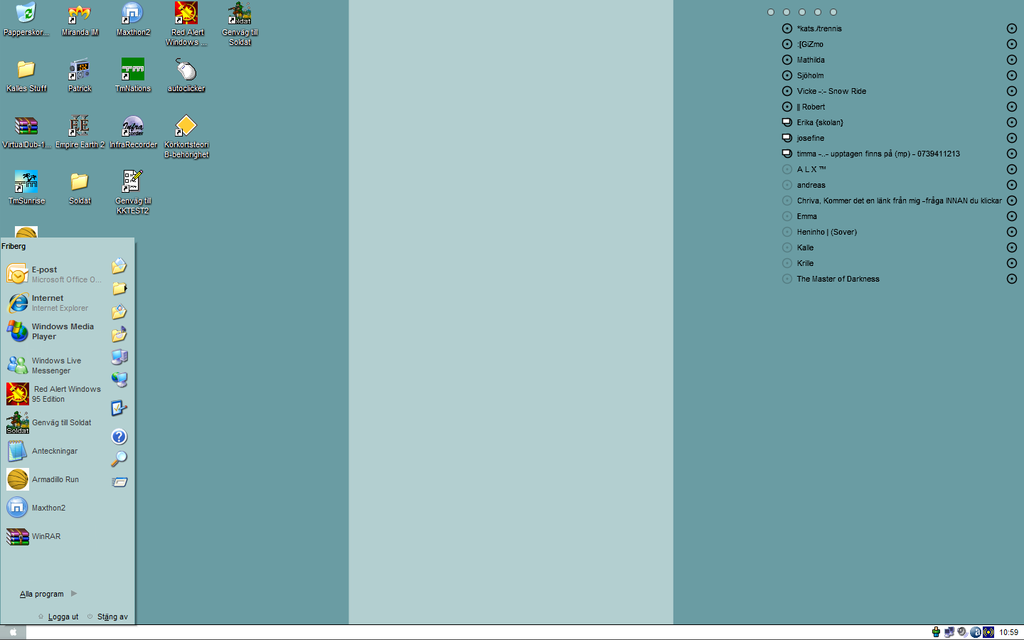Open the expander next to The Master of Darkness
1024x640 pixels.
(1011, 279)
